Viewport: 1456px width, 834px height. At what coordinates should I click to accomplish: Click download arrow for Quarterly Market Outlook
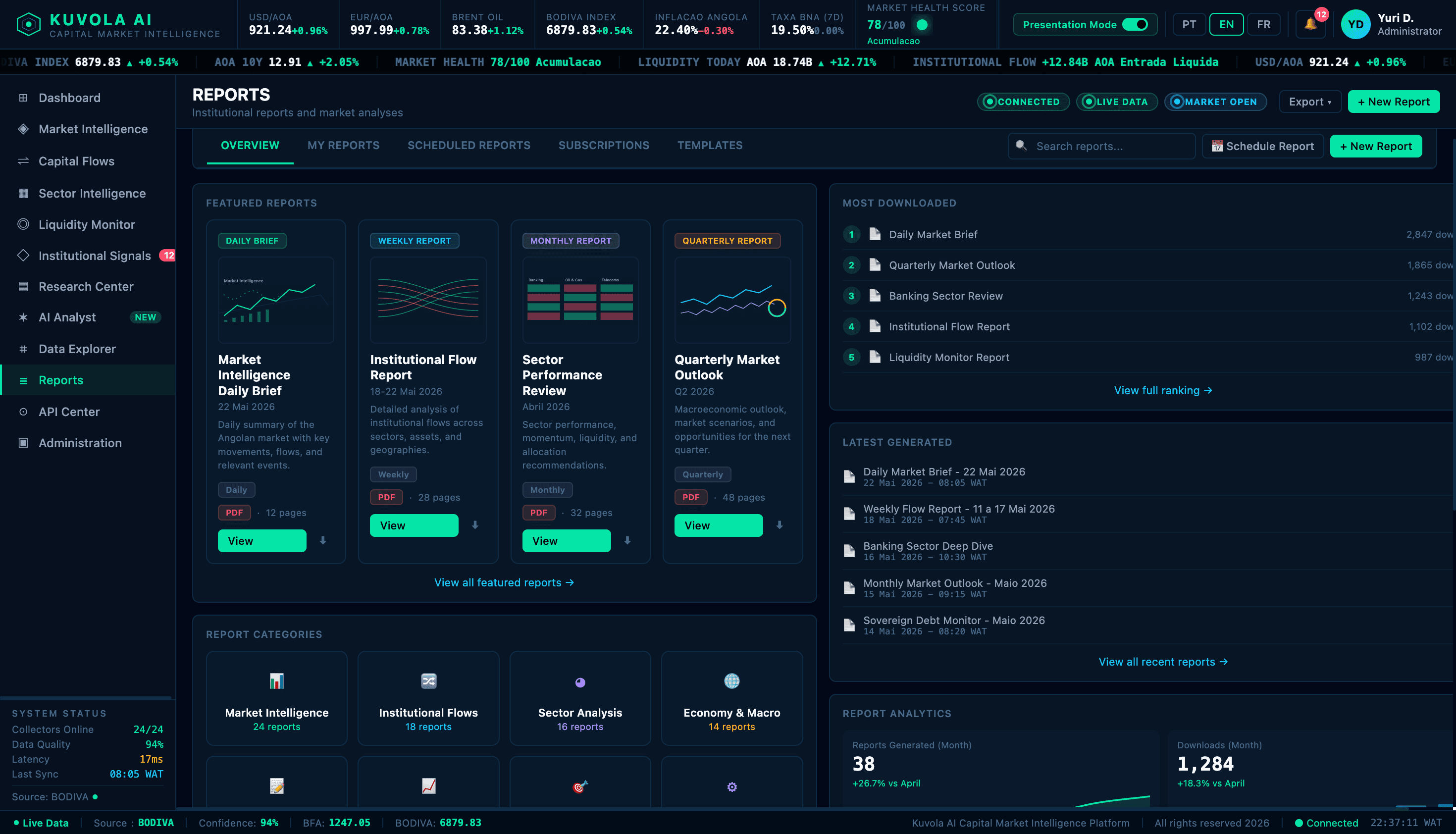[780, 524]
